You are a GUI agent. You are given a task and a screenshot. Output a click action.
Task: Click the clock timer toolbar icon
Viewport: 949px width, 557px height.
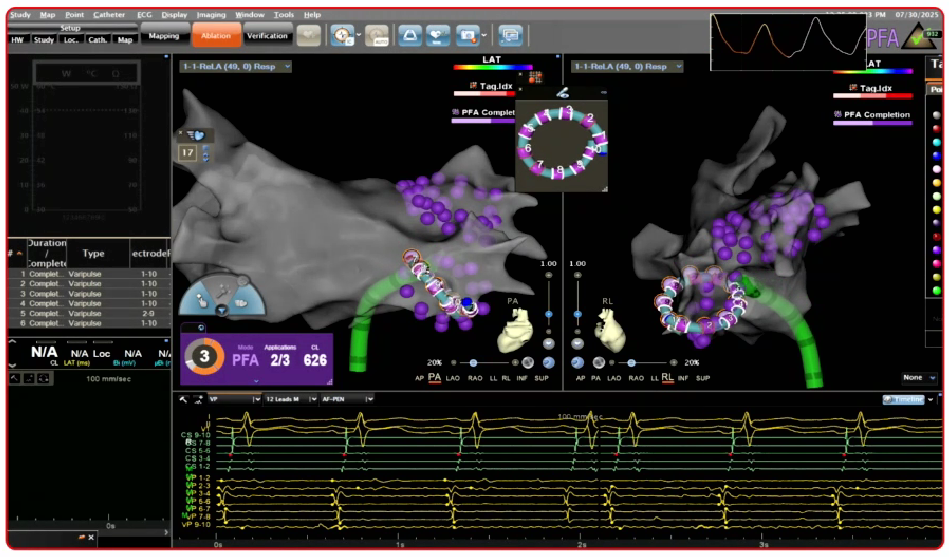341,36
